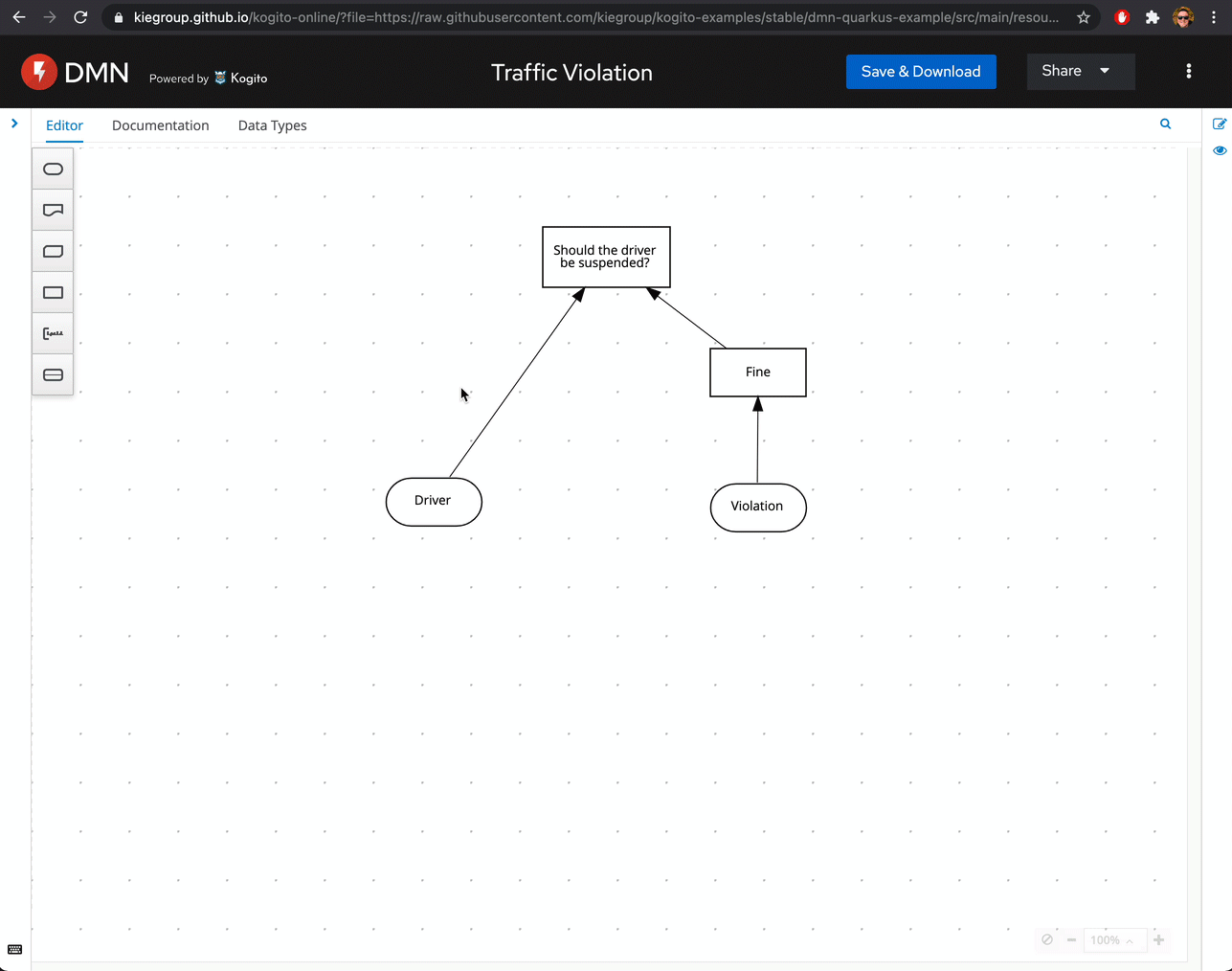Select the Knowledge Source palette shape
The width and height of the screenshot is (1232, 971).
[53, 211]
